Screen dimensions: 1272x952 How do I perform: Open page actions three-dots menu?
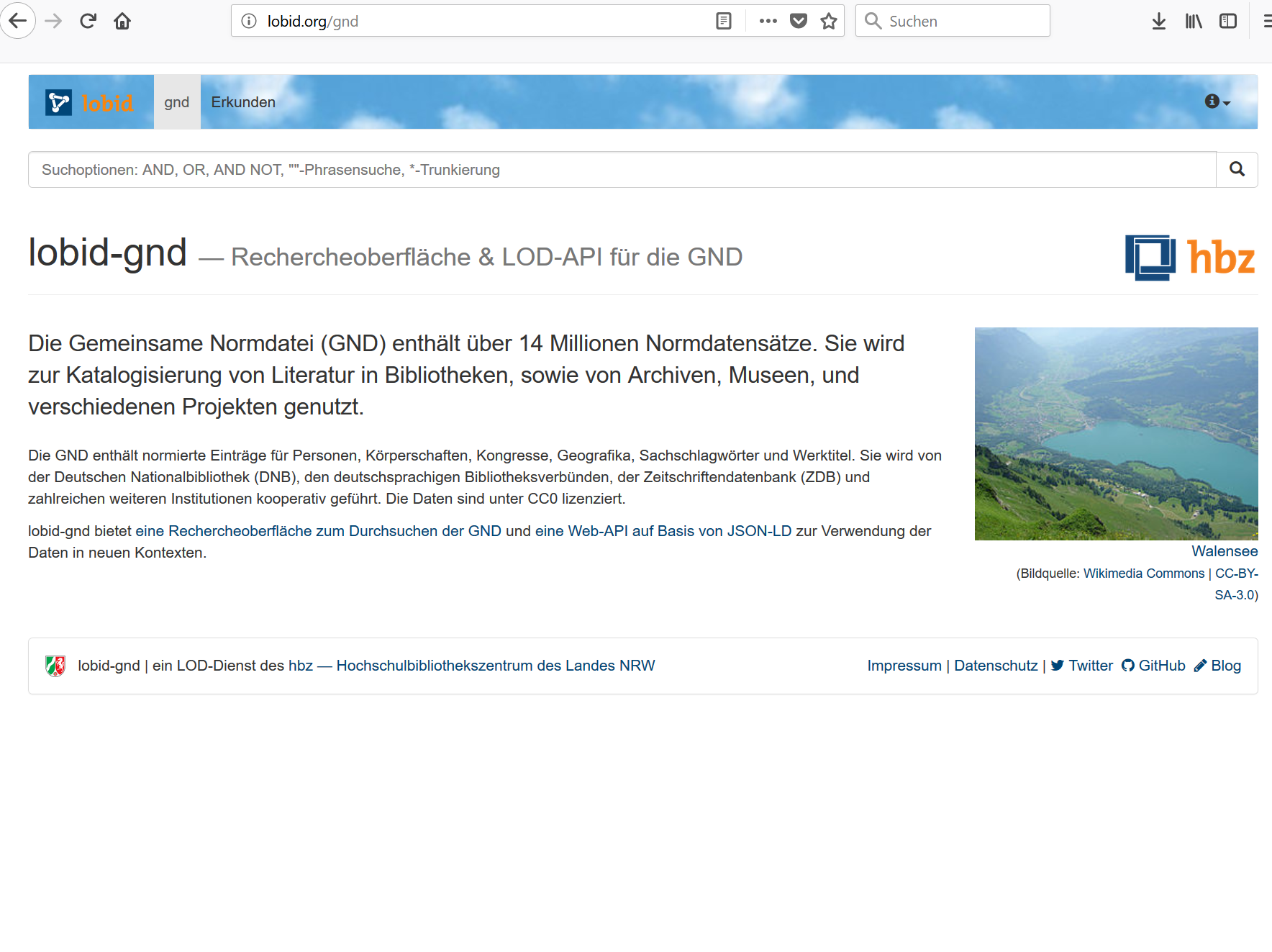click(768, 21)
